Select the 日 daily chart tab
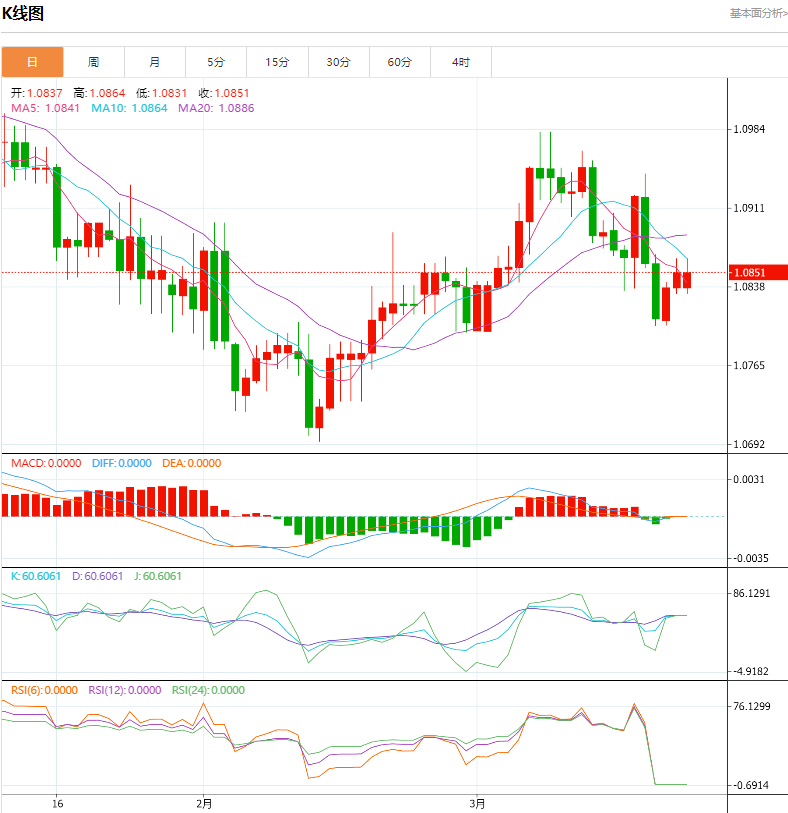The image size is (788, 813). 32,62
